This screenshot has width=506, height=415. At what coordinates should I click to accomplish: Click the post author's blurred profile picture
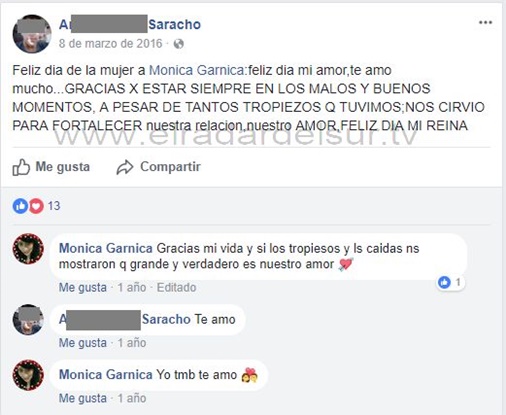32,34
